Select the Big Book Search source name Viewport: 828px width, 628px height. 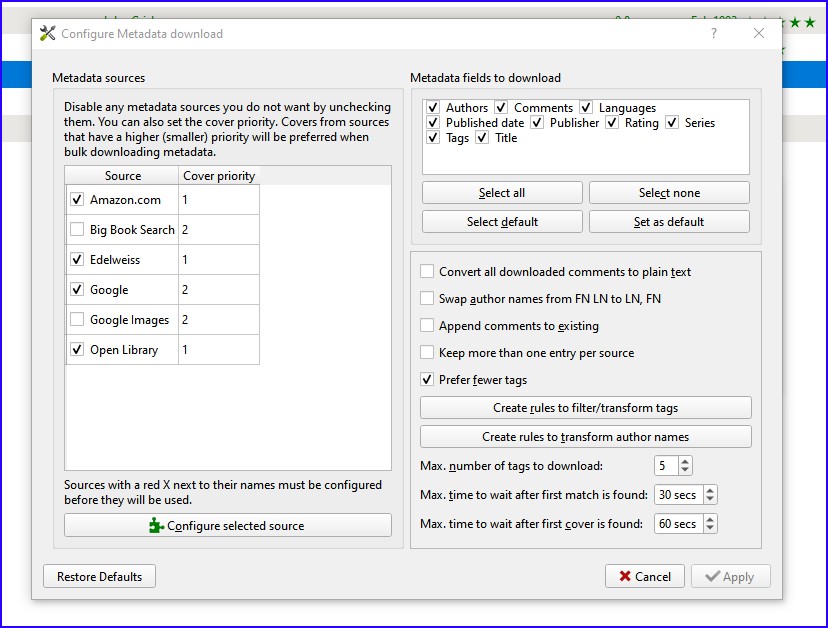click(x=132, y=230)
